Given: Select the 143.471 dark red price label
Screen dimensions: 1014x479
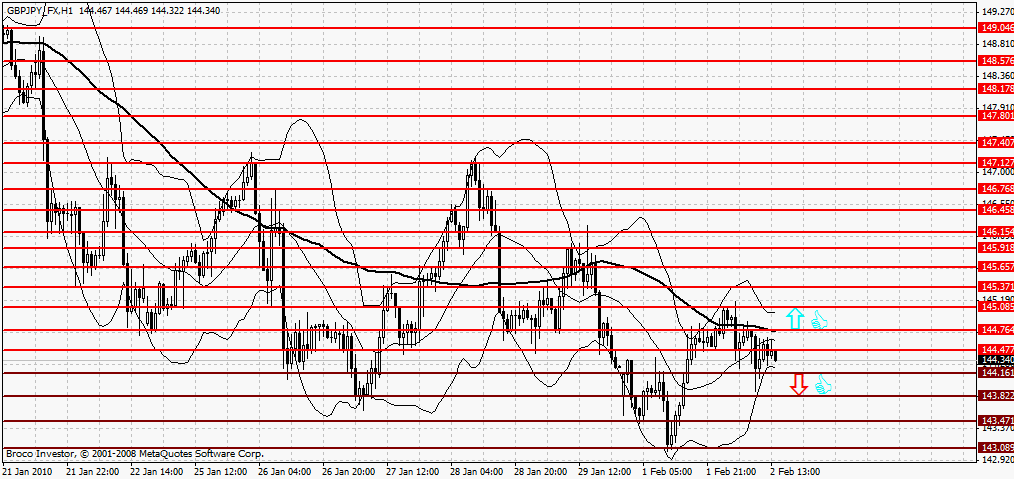Looking at the screenshot, I should [997, 421].
